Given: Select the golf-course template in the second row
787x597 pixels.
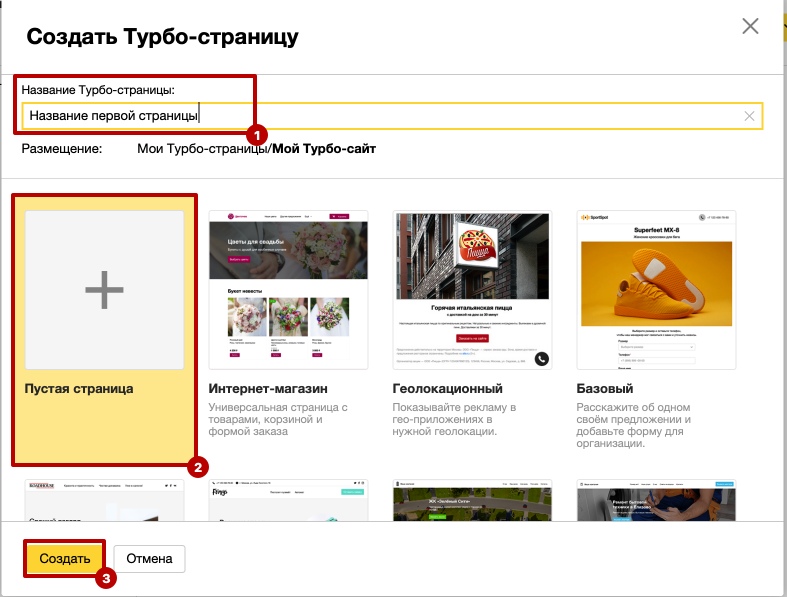Looking at the screenshot, I should point(472,500).
